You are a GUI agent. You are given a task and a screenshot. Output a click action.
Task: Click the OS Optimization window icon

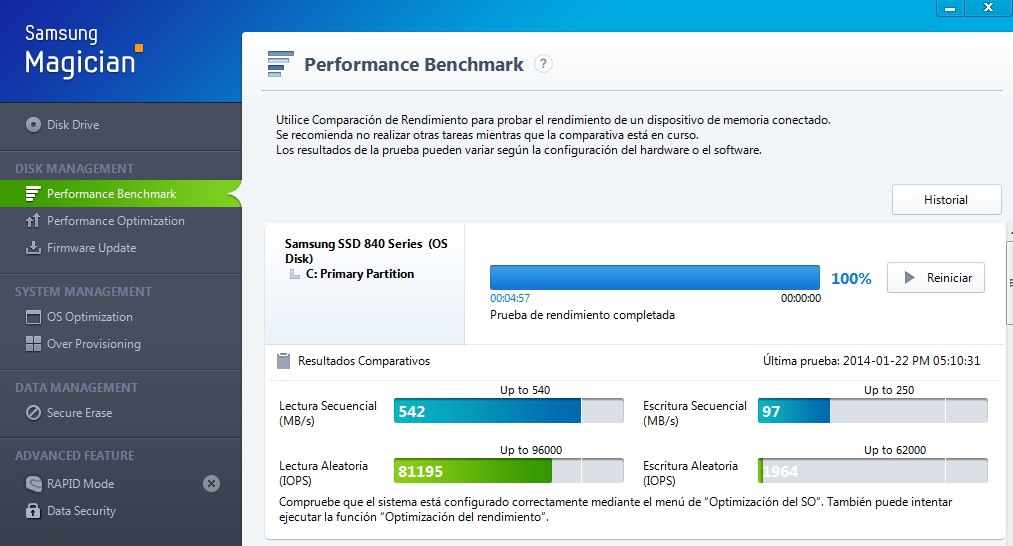33,317
